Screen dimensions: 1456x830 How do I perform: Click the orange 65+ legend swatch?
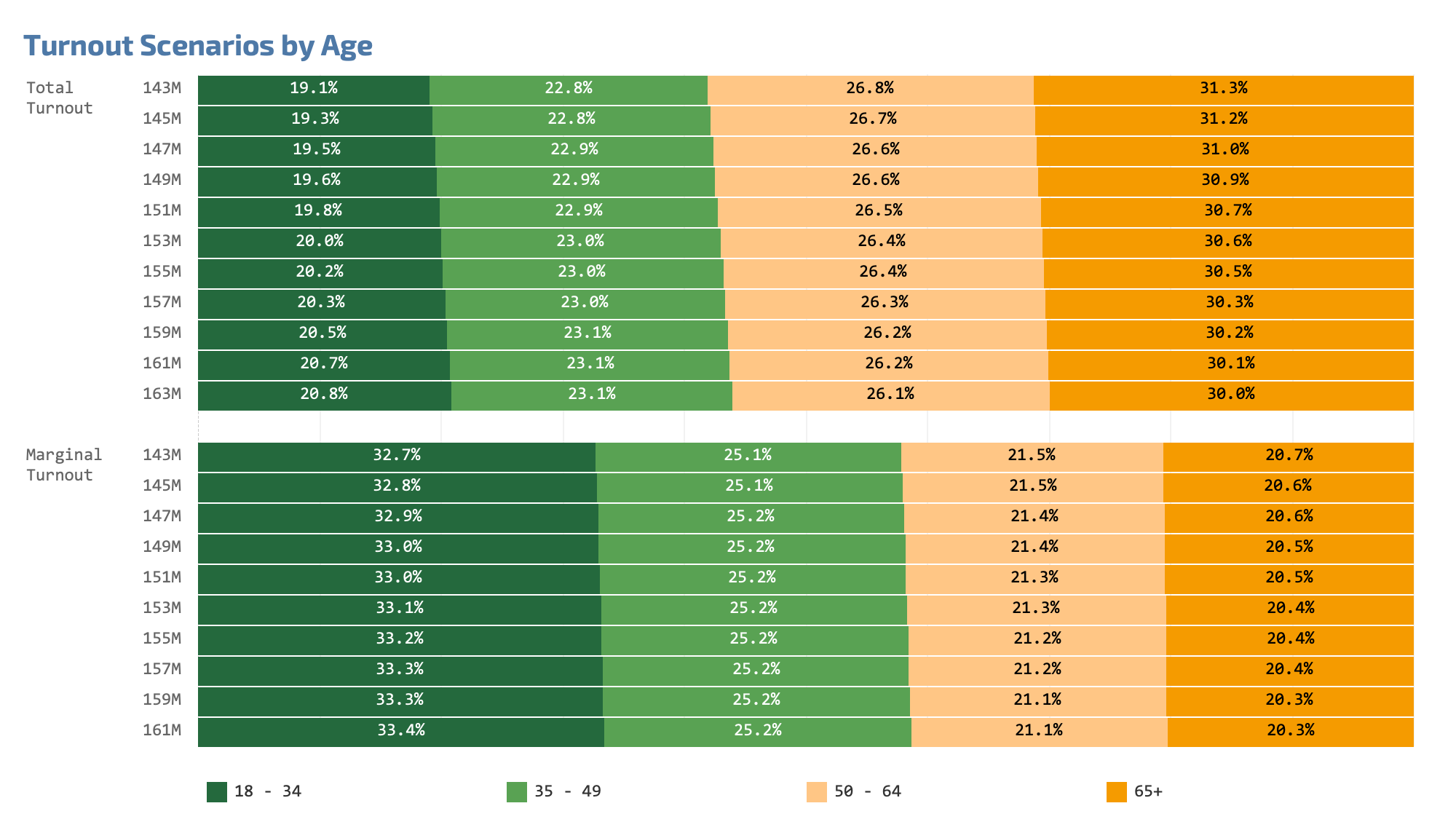pos(1116,792)
